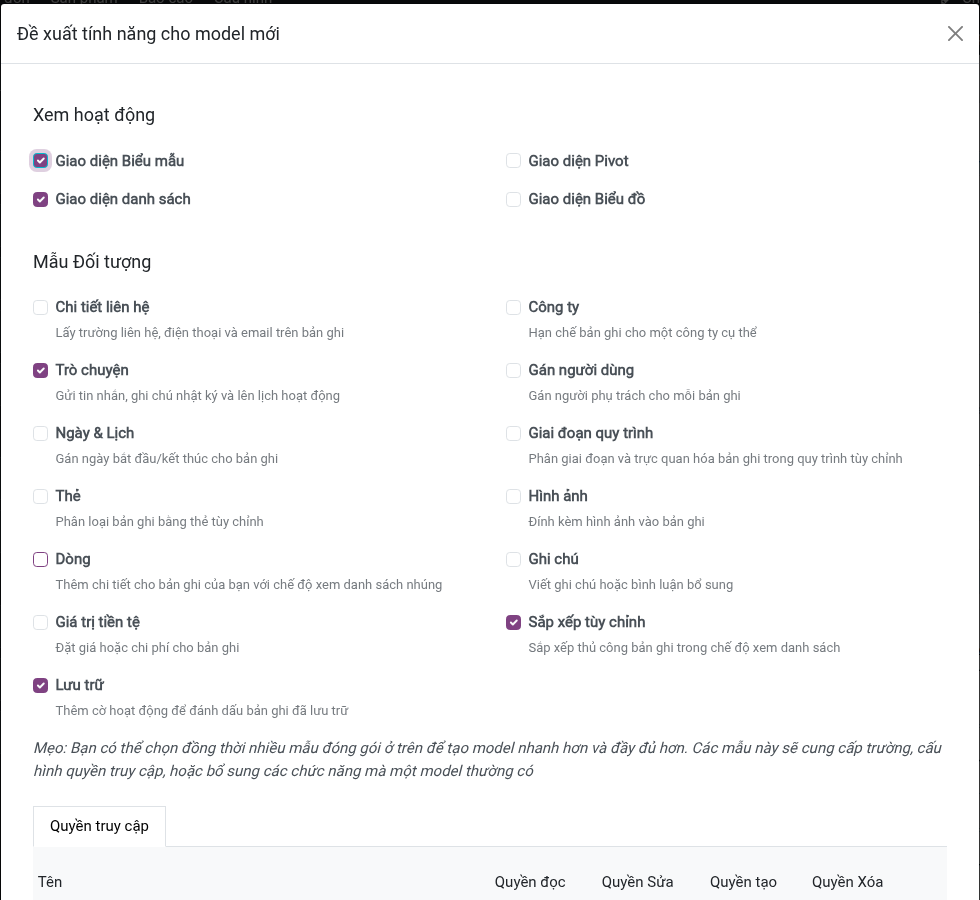The width and height of the screenshot is (980, 900).
Task: Uncheck the Giao diện Biểu mẫu checkbox
Action: click(41, 161)
